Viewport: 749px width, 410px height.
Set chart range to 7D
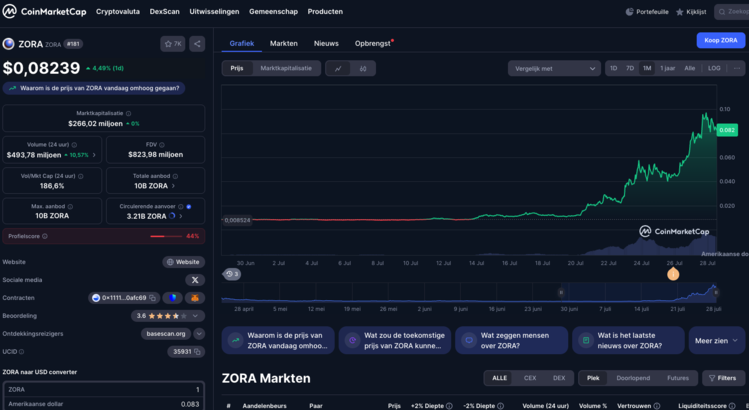pos(630,68)
